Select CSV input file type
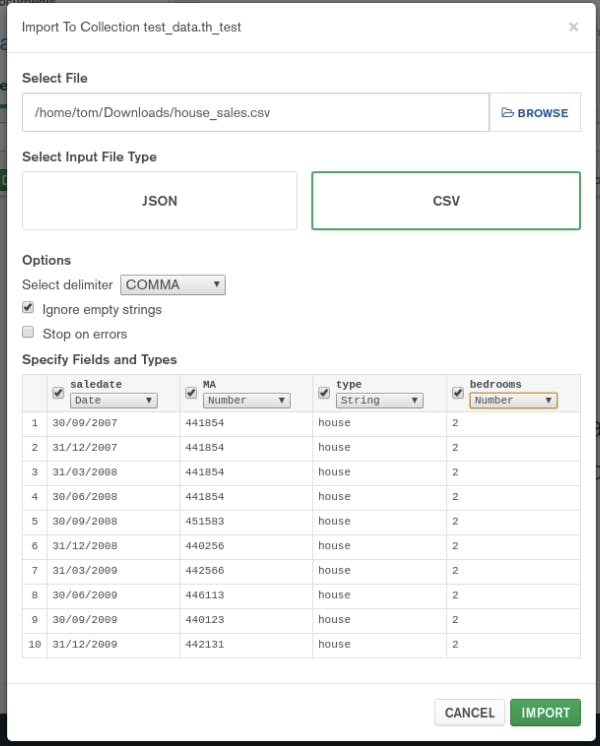The image size is (600, 746). coord(446,201)
